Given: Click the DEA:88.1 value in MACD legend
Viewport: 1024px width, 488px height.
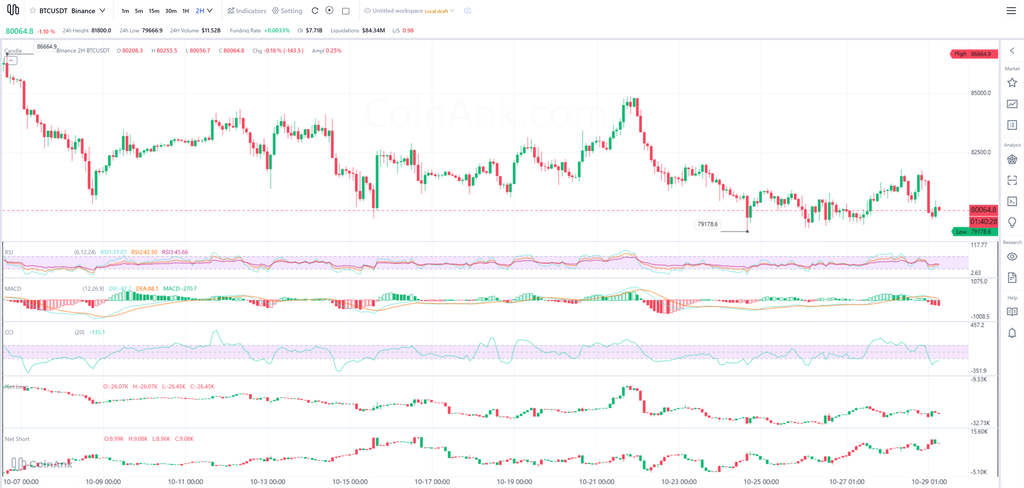Looking at the screenshot, I should click(x=145, y=288).
